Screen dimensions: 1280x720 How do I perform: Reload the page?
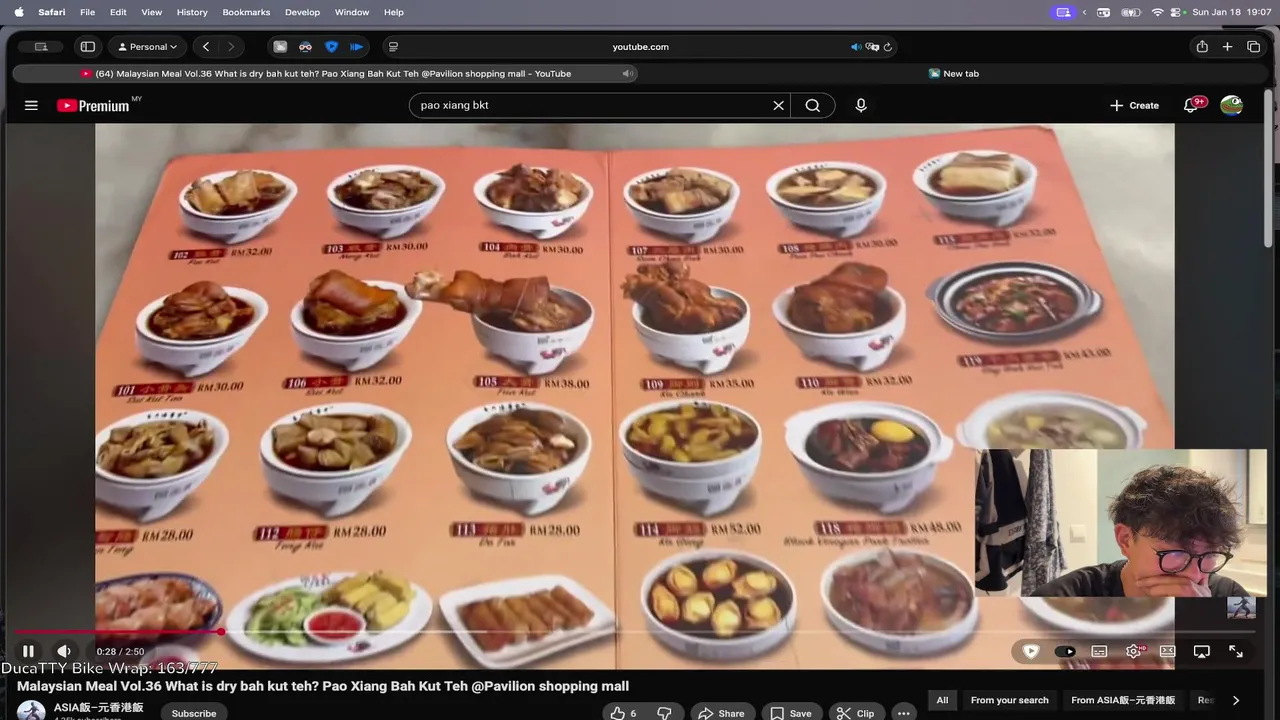pyautogui.click(x=888, y=47)
